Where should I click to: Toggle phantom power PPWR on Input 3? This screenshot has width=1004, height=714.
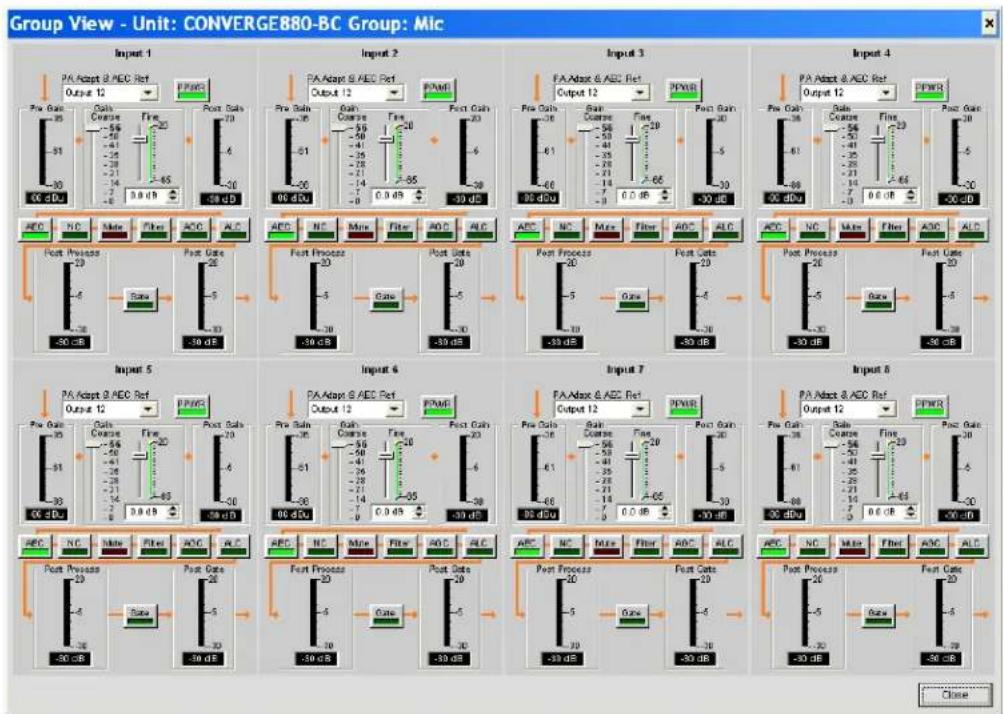[x=683, y=90]
